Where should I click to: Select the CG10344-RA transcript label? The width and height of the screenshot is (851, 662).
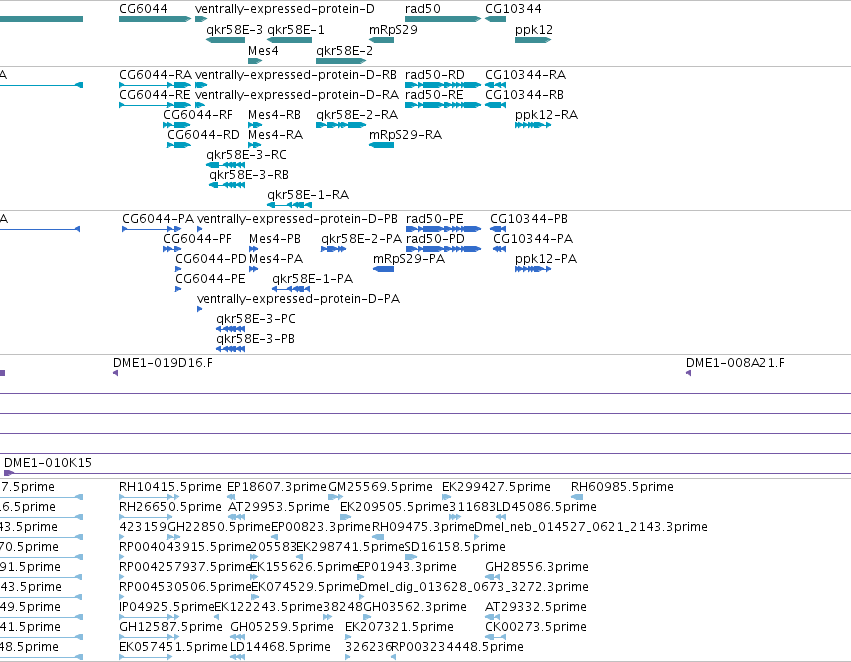click(525, 75)
